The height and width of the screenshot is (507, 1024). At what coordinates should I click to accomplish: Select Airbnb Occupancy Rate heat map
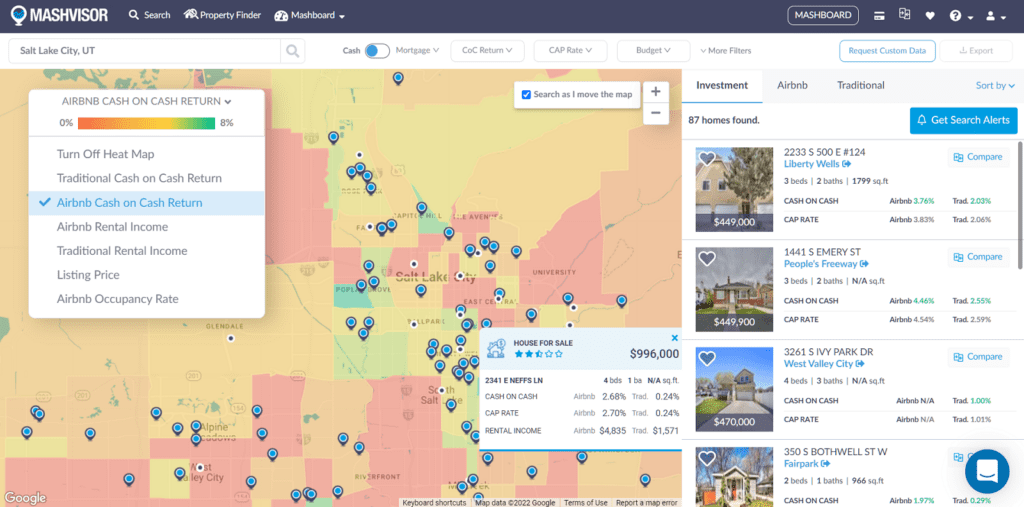pyautogui.click(x=146, y=299)
